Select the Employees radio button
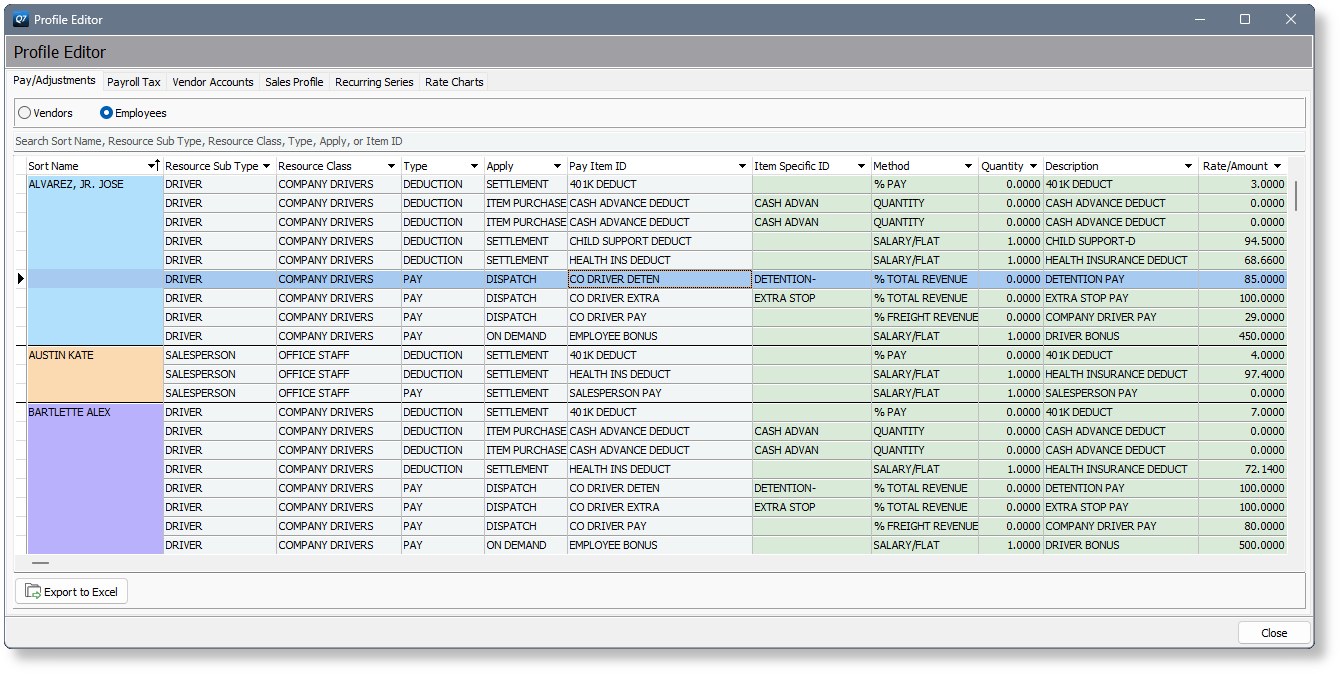Screen dimensions: 1340x674 point(106,113)
